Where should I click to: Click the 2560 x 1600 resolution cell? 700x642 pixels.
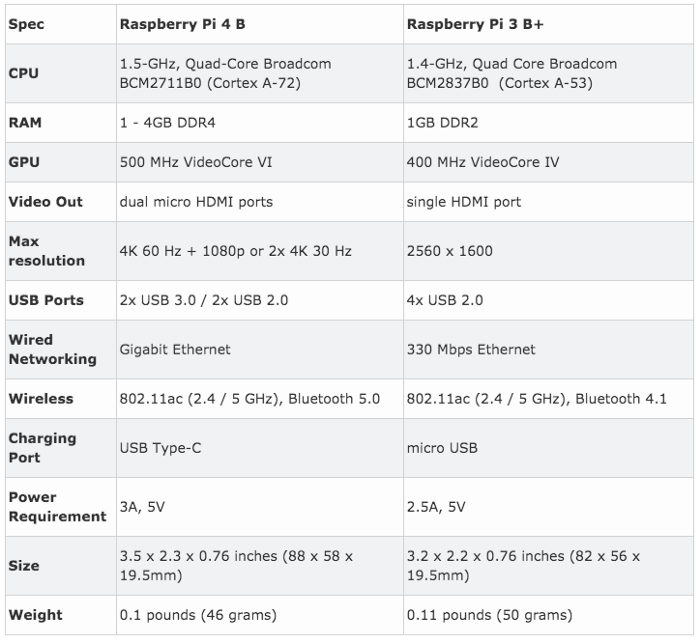(548, 251)
